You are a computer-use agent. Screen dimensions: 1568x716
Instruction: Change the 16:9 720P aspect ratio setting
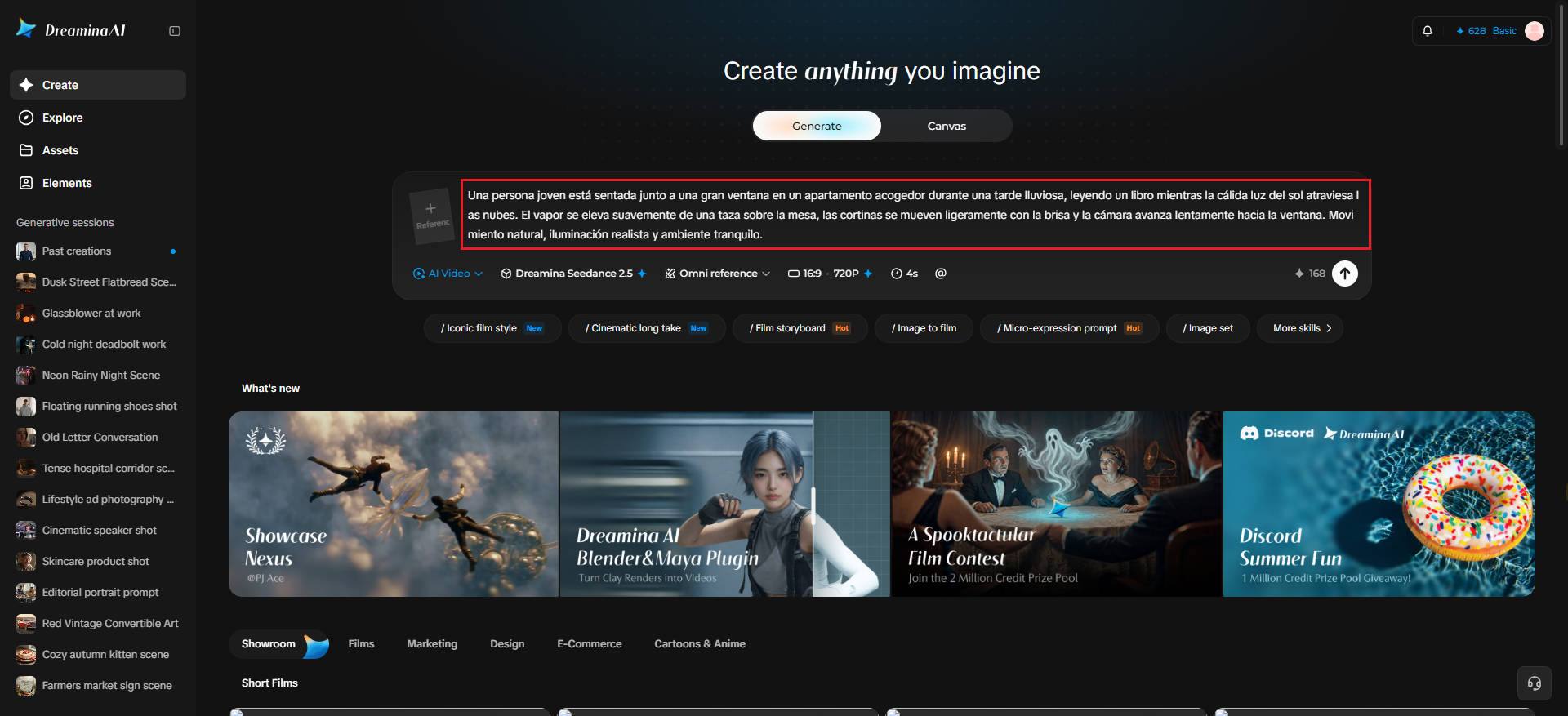point(830,274)
